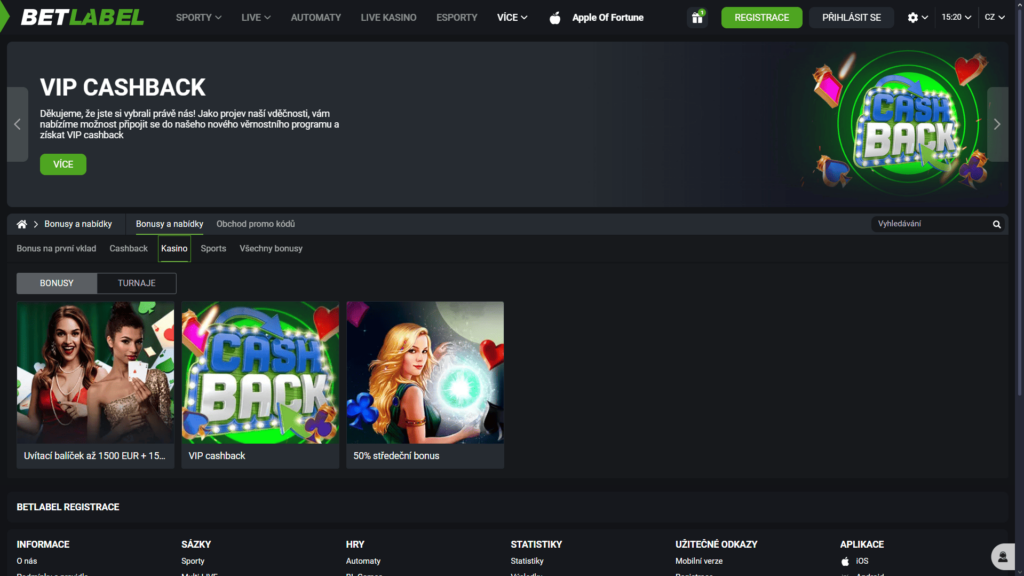This screenshot has height=576, width=1024.
Task: Click the iOS app Apple icon
Action: click(845, 561)
